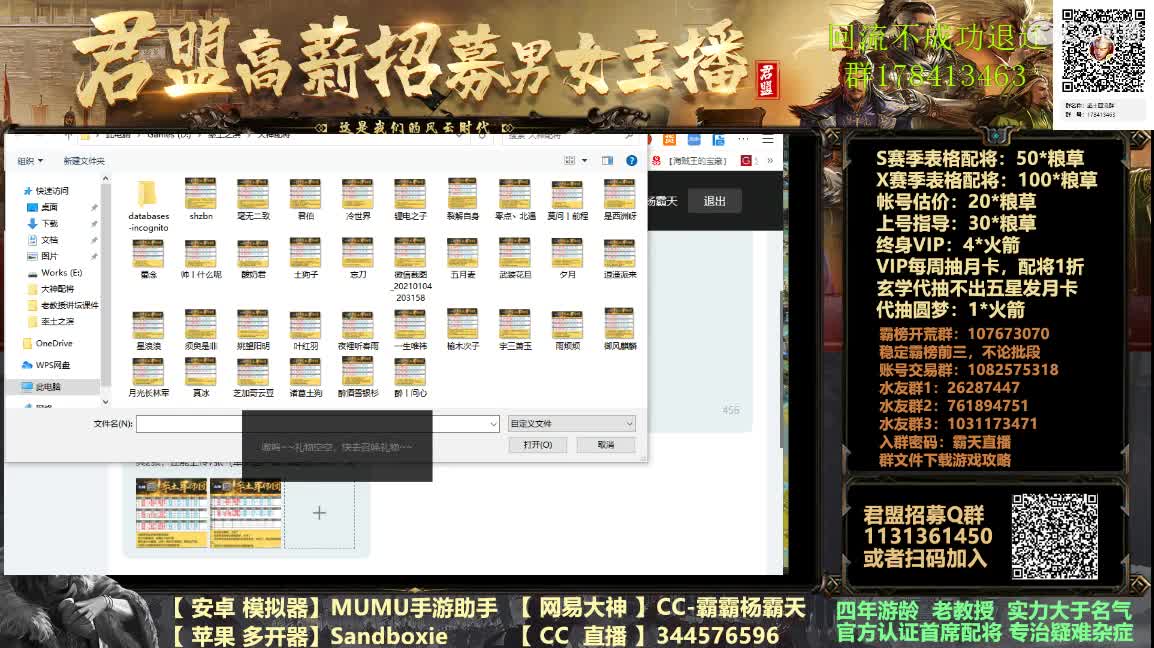This screenshot has height=648, width=1154.
Task: Select the 锂电之子 image file
Action: tap(410, 199)
